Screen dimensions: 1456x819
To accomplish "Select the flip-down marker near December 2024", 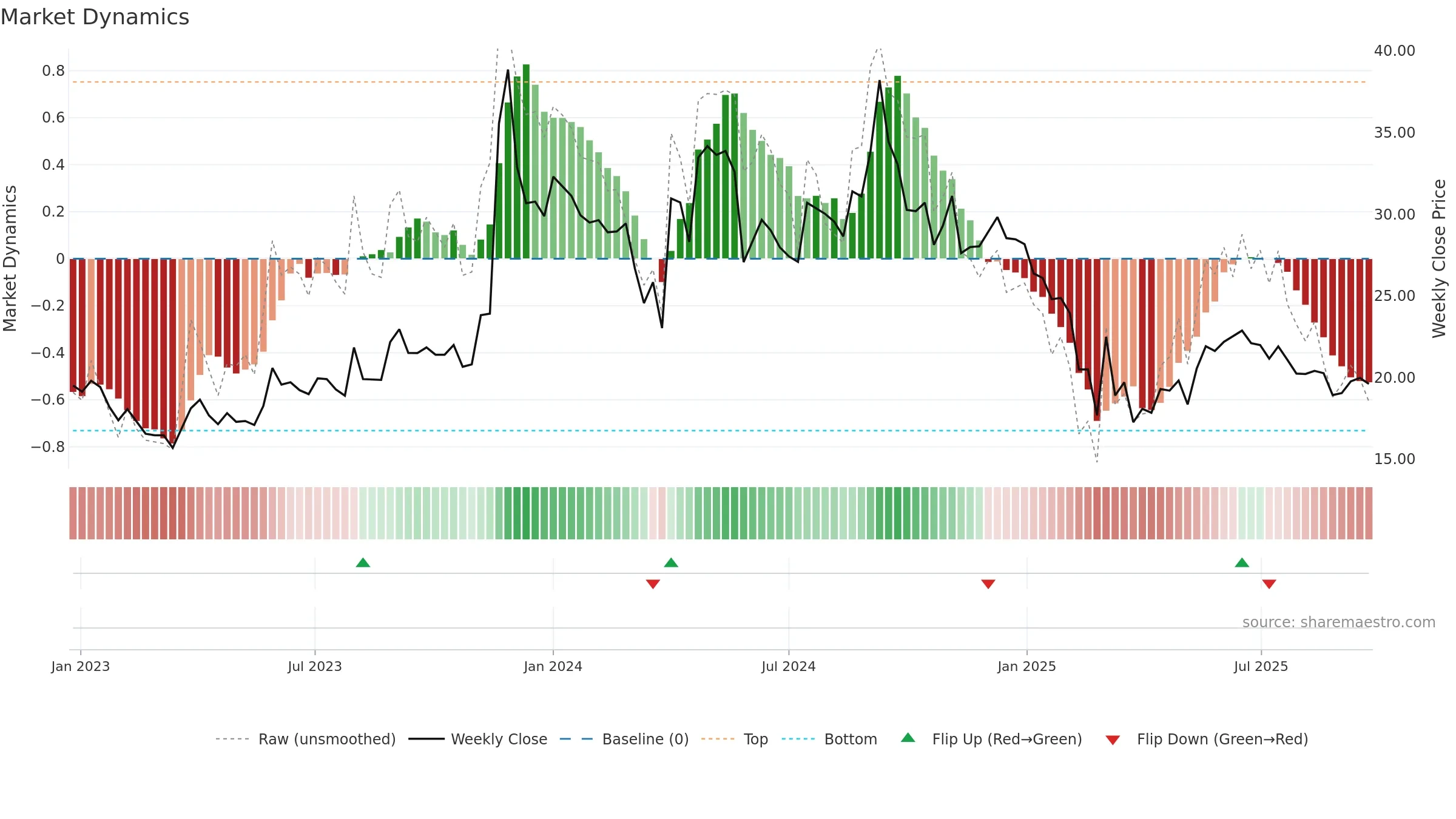I will (988, 584).
